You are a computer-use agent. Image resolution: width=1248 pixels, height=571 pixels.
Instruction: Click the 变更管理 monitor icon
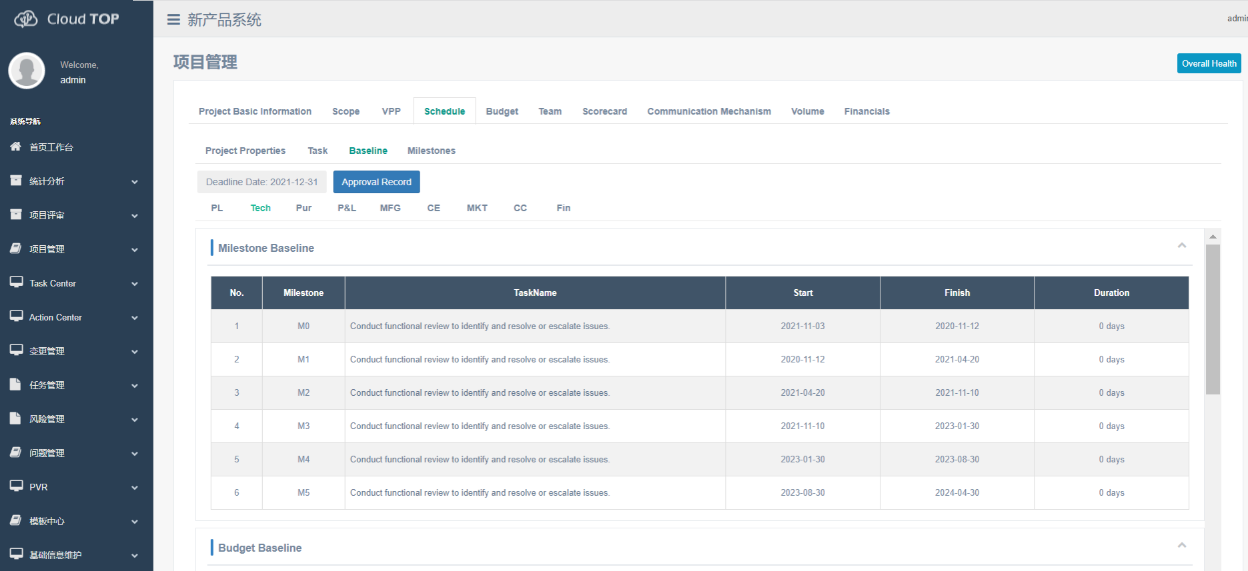[x=16, y=351]
